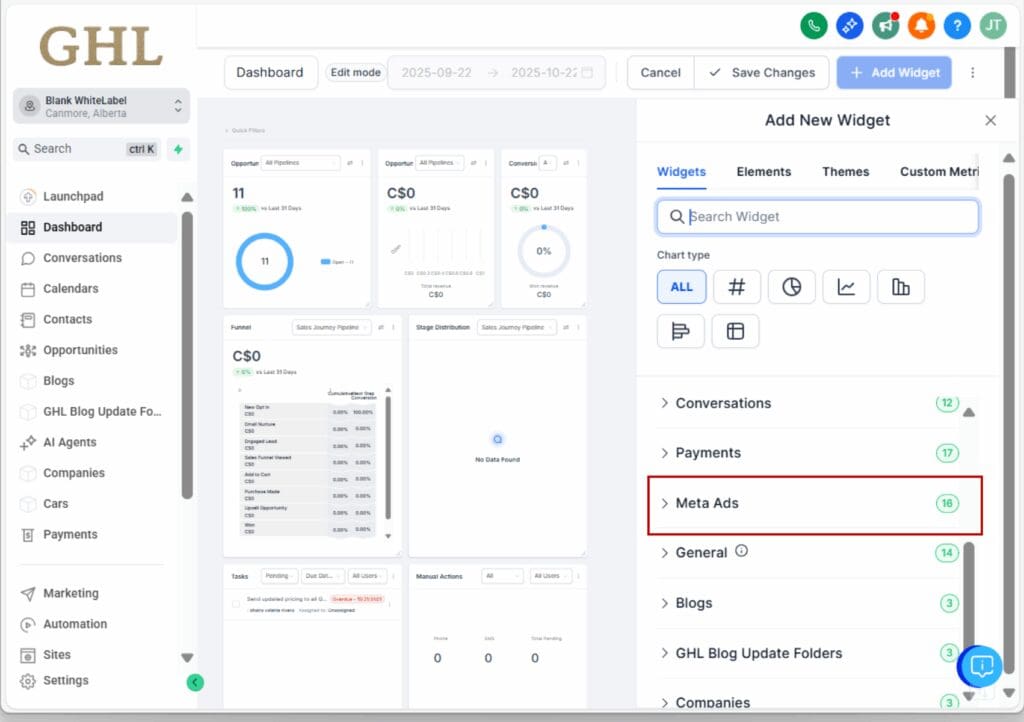Switch to the Elements tab
This screenshot has height=722, width=1024.
[764, 171]
